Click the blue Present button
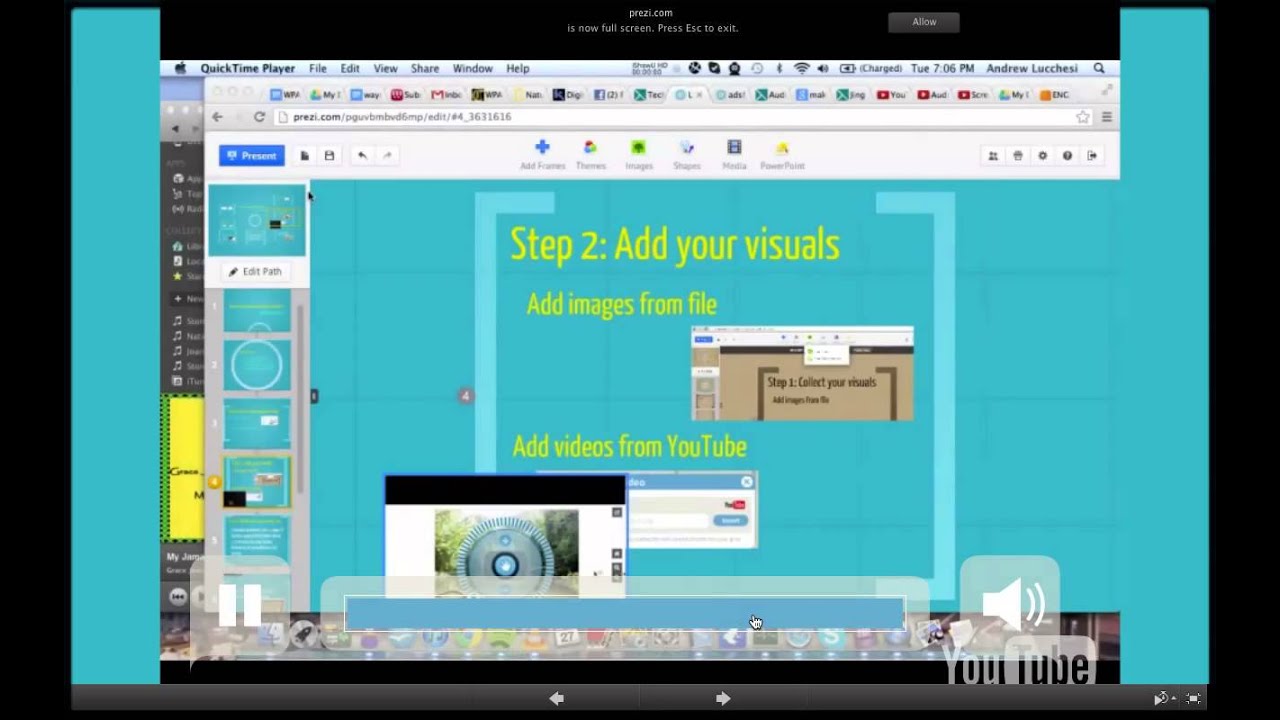This screenshot has width=1280, height=720. tap(251, 156)
